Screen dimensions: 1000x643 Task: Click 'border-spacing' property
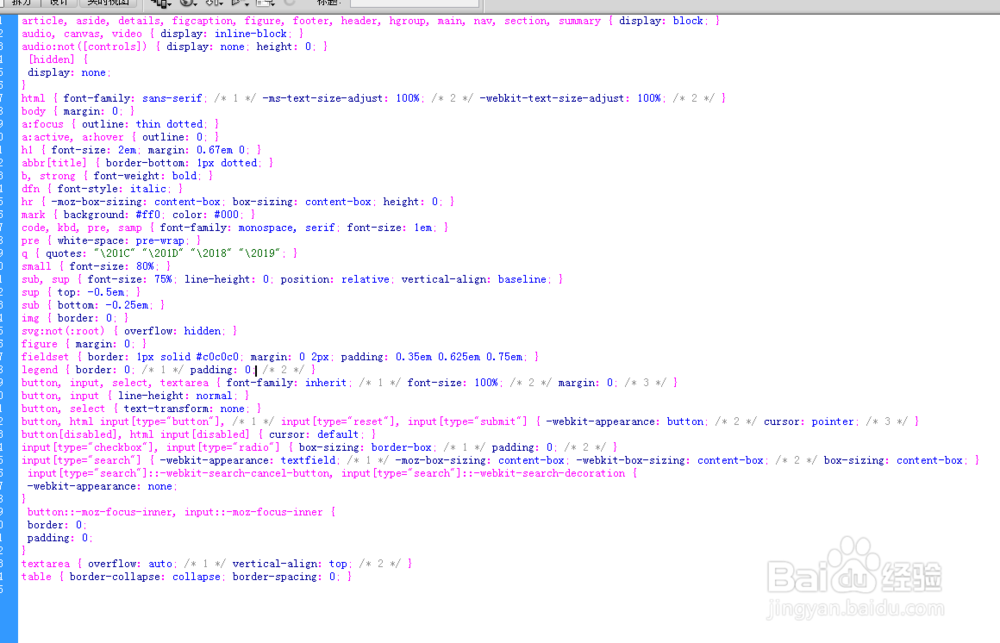pos(274,577)
